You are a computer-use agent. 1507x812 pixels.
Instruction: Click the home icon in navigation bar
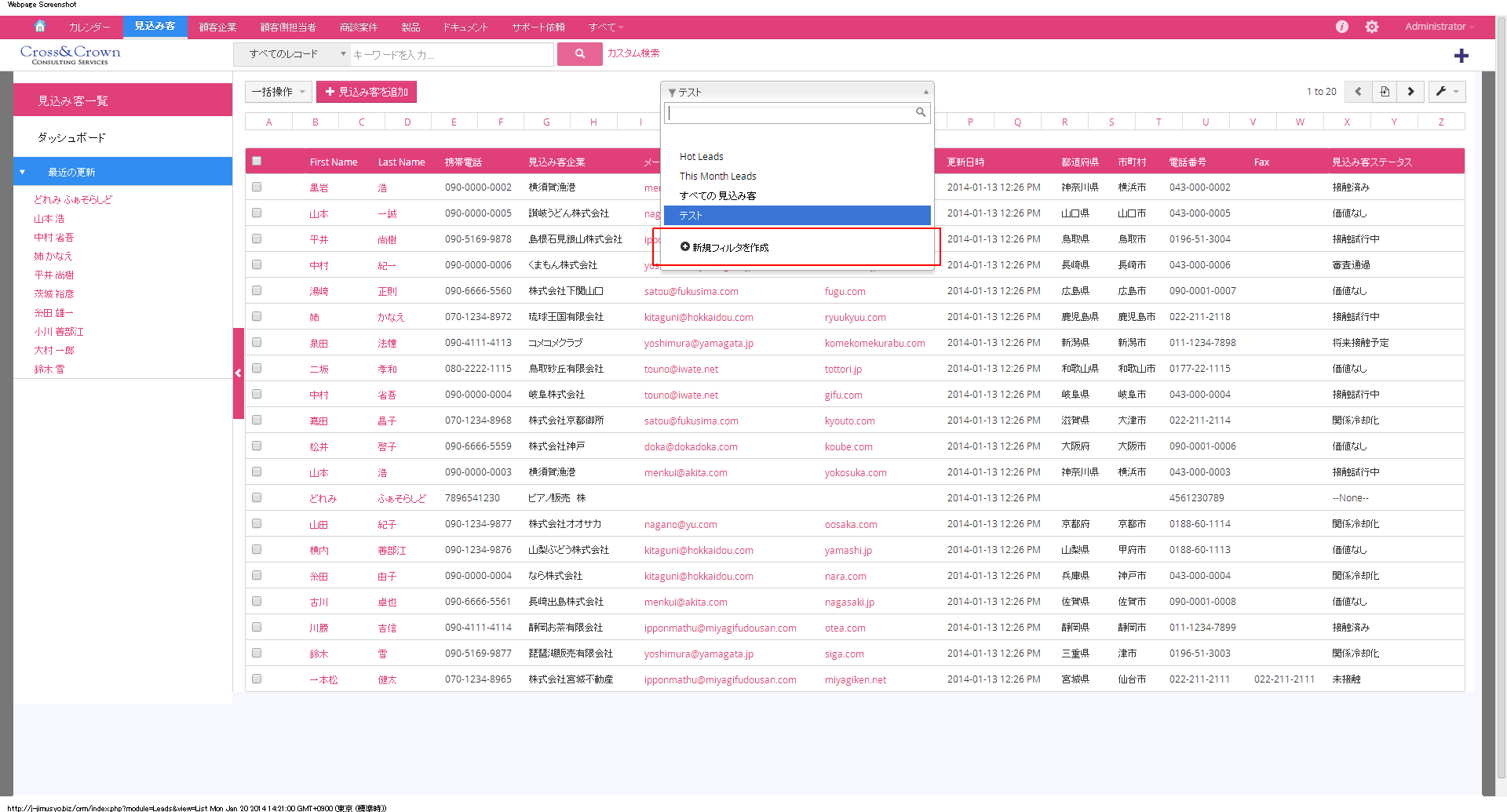tap(40, 27)
